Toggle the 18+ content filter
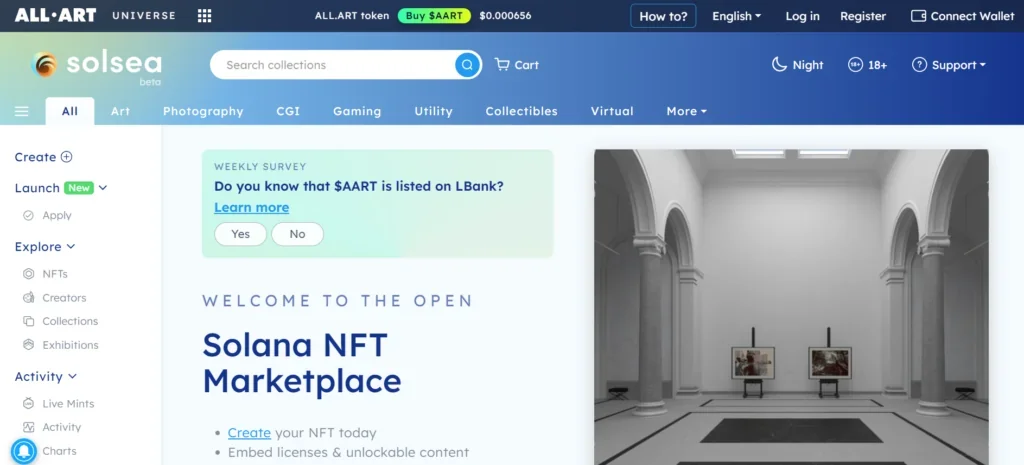 [867, 65]
